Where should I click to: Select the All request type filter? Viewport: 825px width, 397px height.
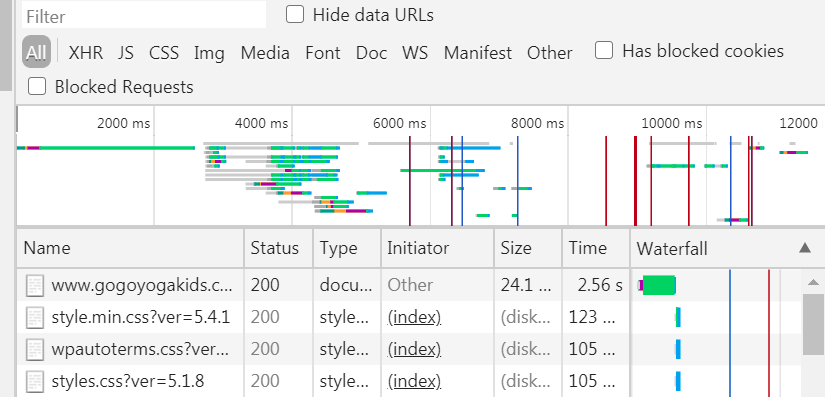click(36, 52)
